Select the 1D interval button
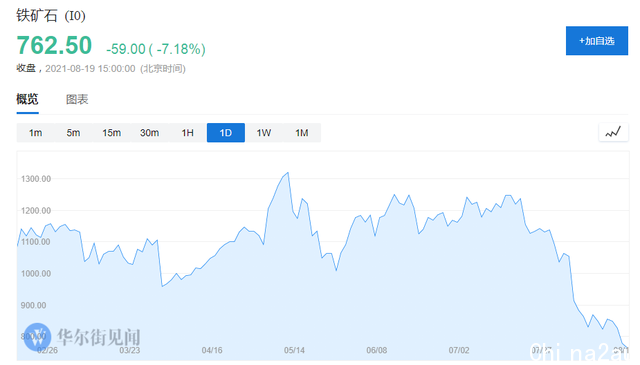This screenshot has height=365, width=640. (x=226, y=133)
